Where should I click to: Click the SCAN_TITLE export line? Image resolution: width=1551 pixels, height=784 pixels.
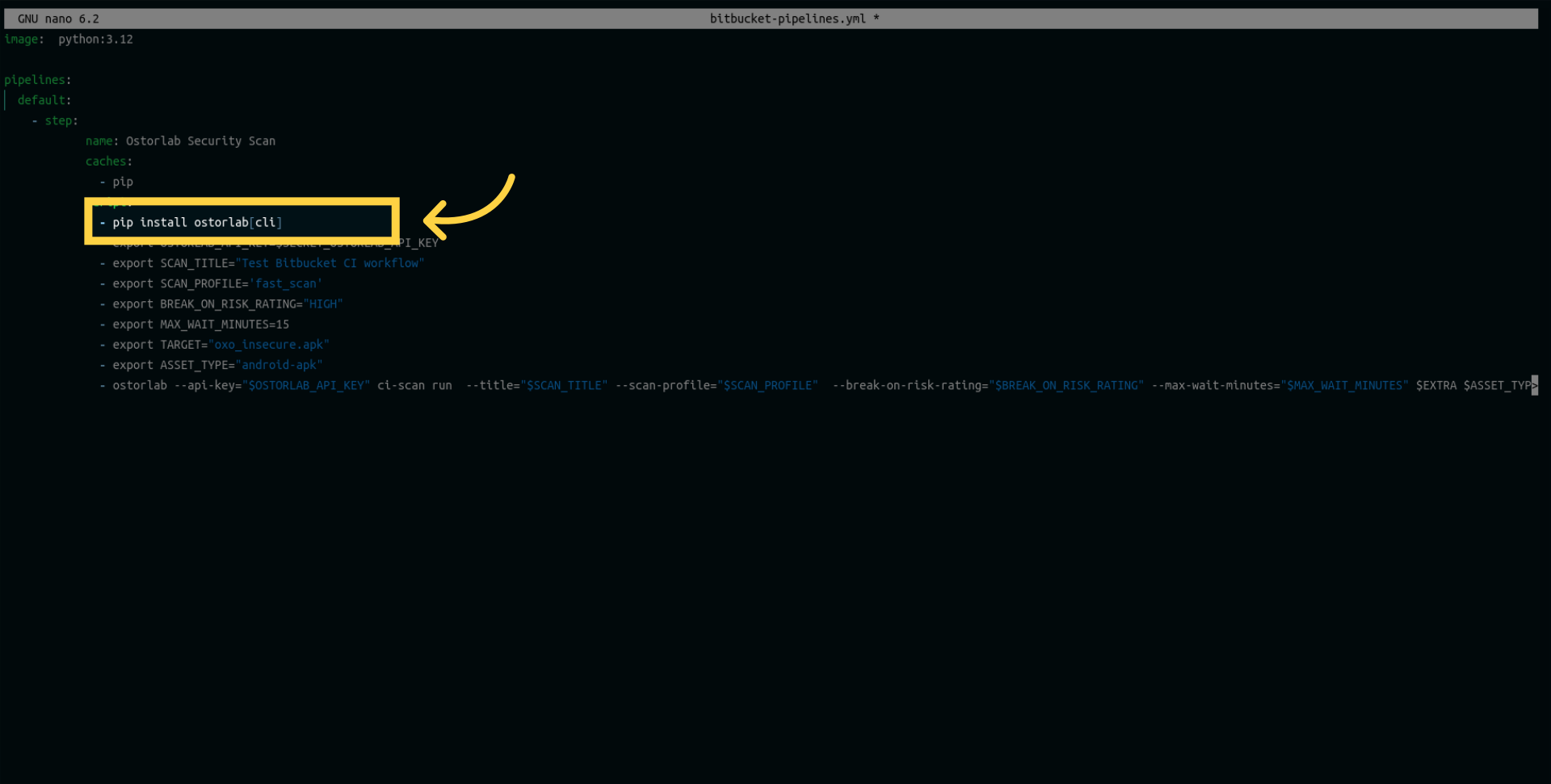pos(262,263)
